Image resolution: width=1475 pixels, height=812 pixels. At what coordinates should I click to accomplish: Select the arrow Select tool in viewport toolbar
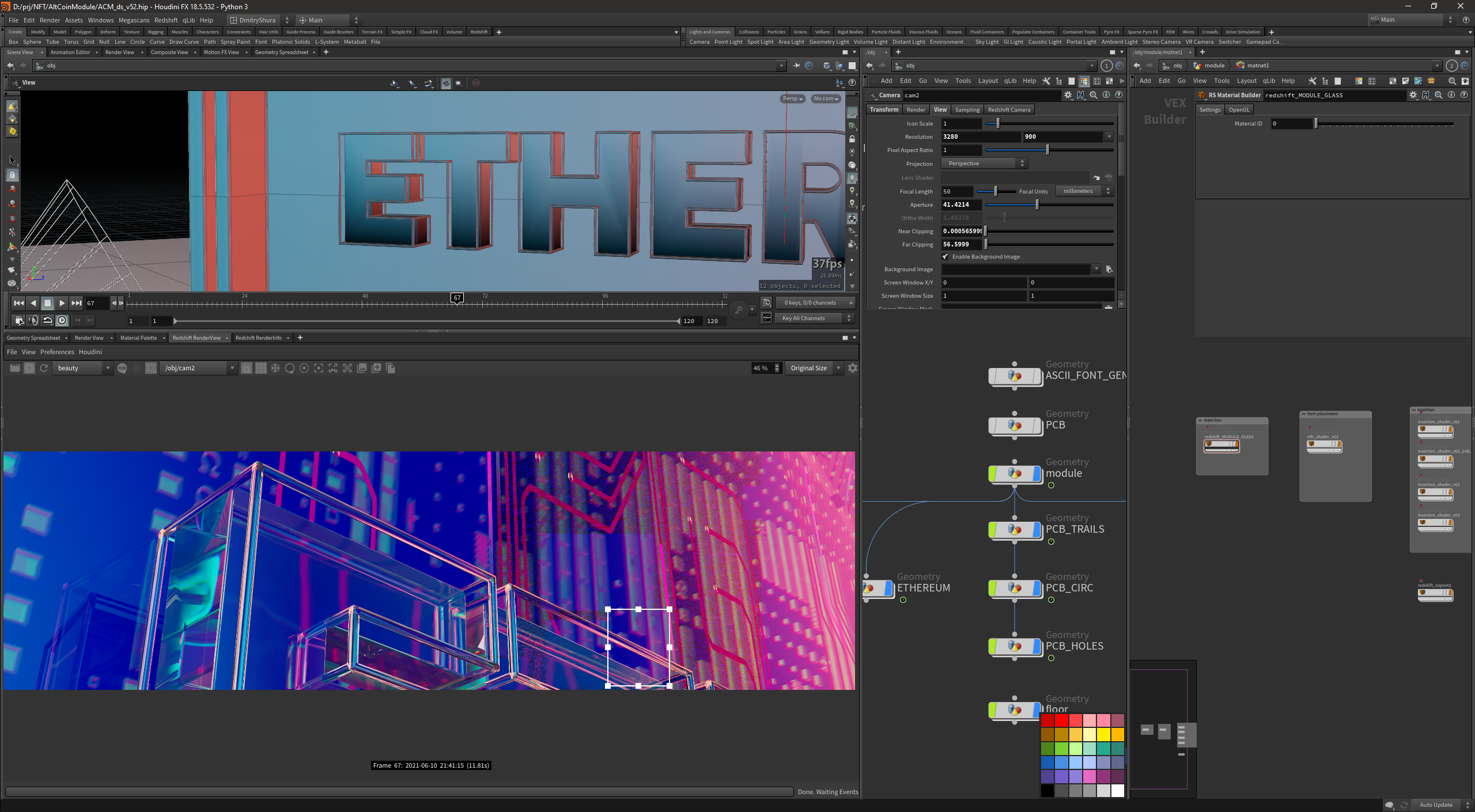point(12,160)
